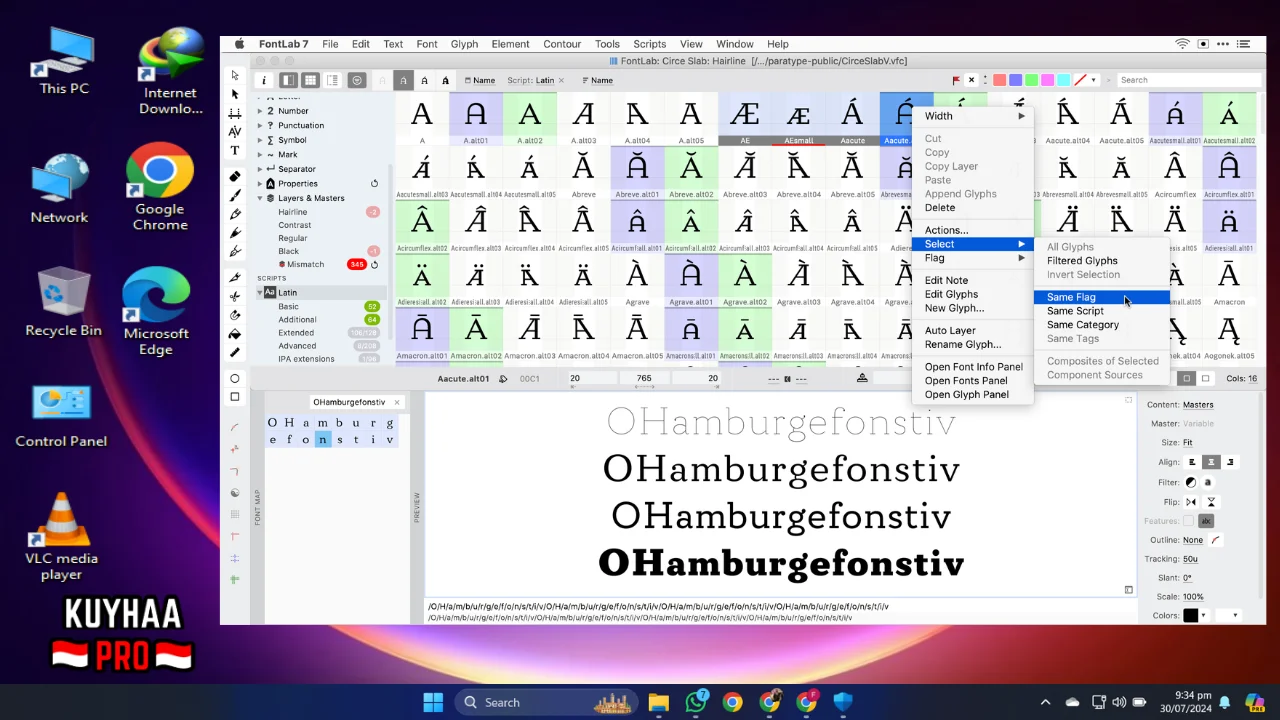The height and width of the screenshot is (720, 1280).
Task: Collapse Layers & Masters section
Action: (260, 198)
